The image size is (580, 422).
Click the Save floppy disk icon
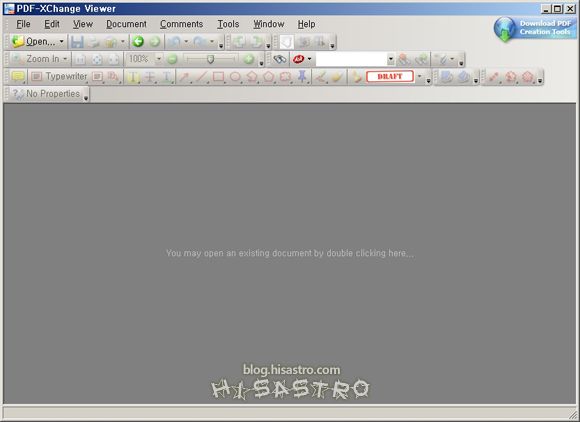pyautogui.click(x=77, y=42)
